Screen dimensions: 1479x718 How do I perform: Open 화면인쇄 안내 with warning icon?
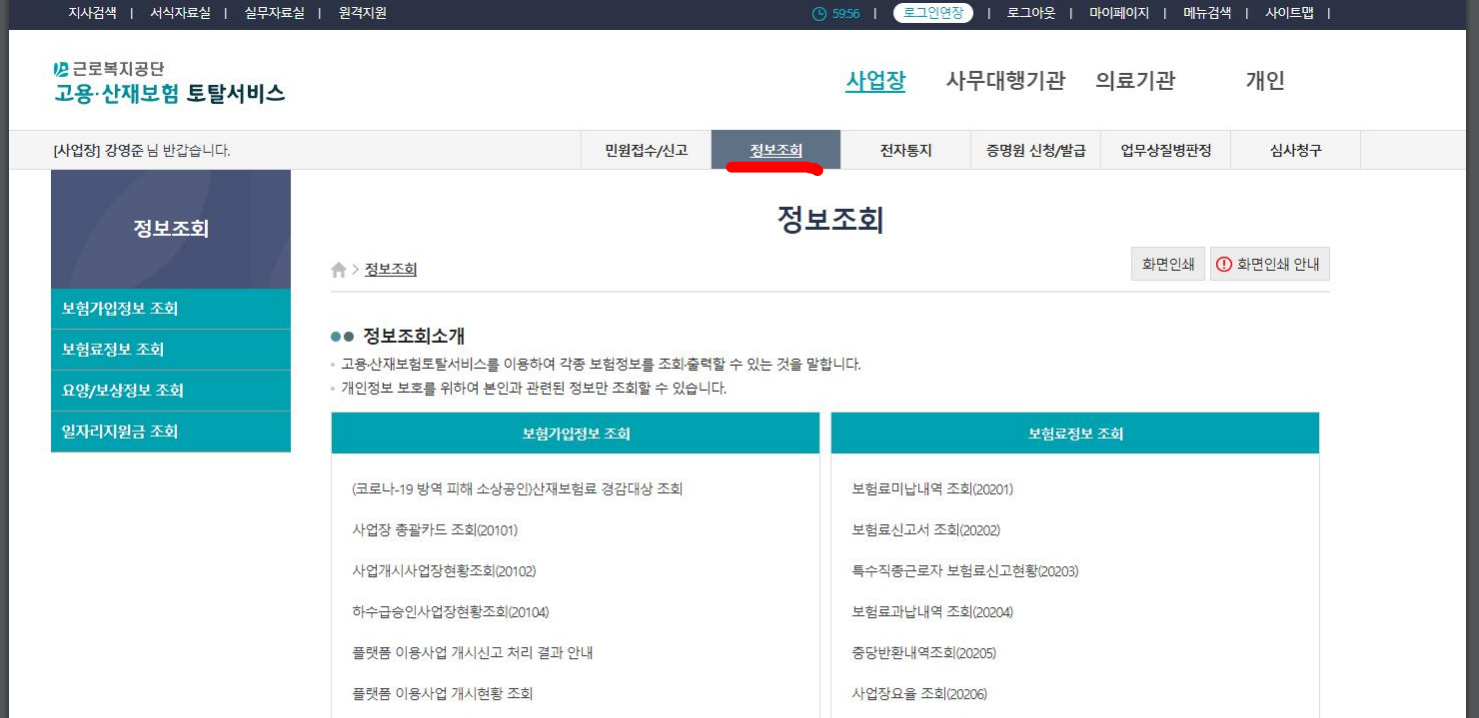click(x=1269, y=265)
